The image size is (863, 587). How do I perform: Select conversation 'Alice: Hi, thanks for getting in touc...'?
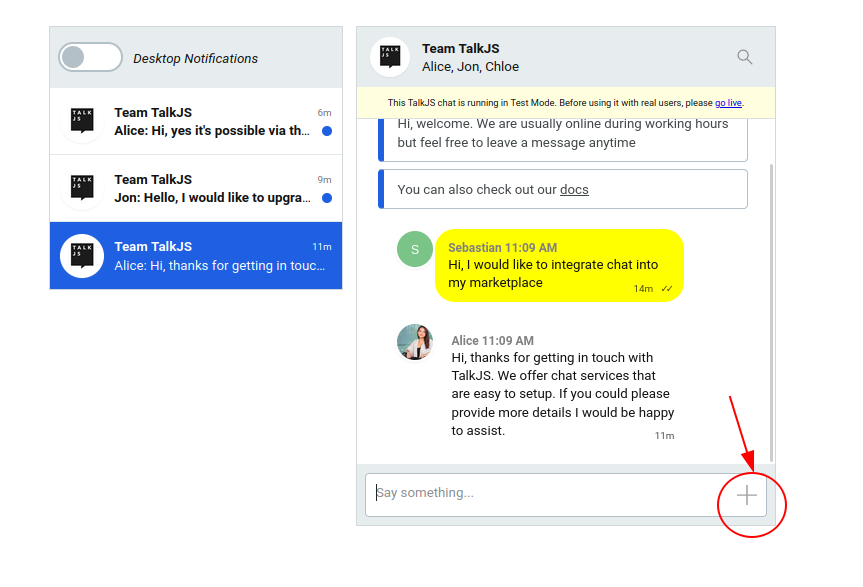coord(196,256)
